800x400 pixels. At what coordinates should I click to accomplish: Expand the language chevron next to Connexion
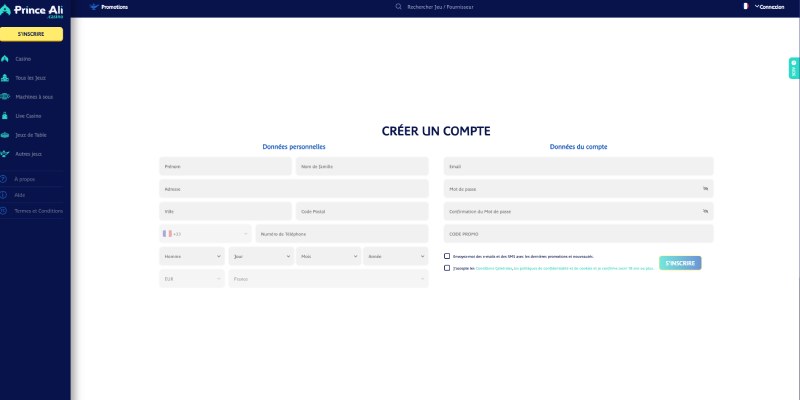[757, 7]
